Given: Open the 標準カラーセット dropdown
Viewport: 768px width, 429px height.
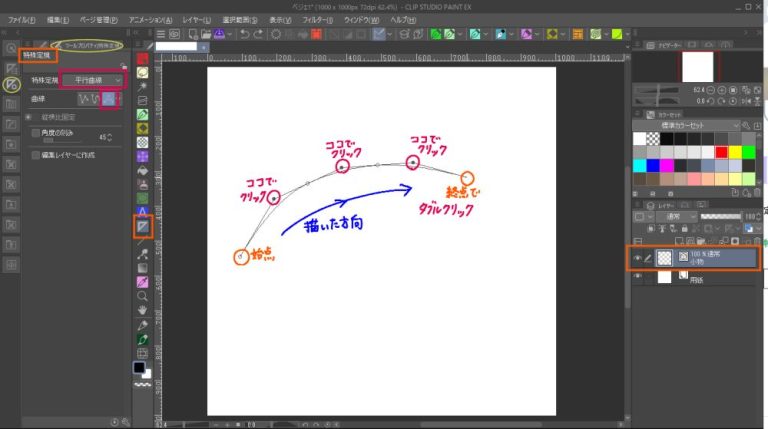Looking at the screenshot, I should [x=691, y=124].
